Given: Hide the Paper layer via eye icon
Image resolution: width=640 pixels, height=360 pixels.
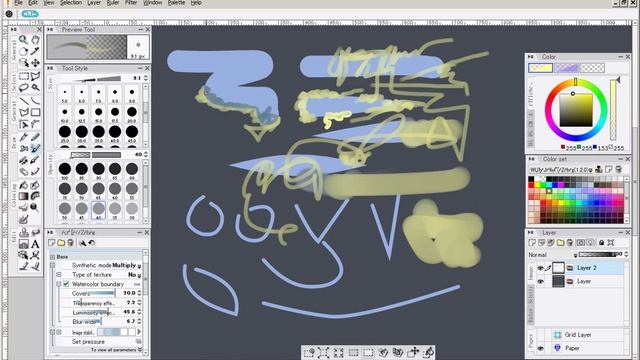Looking at the screenshot, I should tap(540, 348).
